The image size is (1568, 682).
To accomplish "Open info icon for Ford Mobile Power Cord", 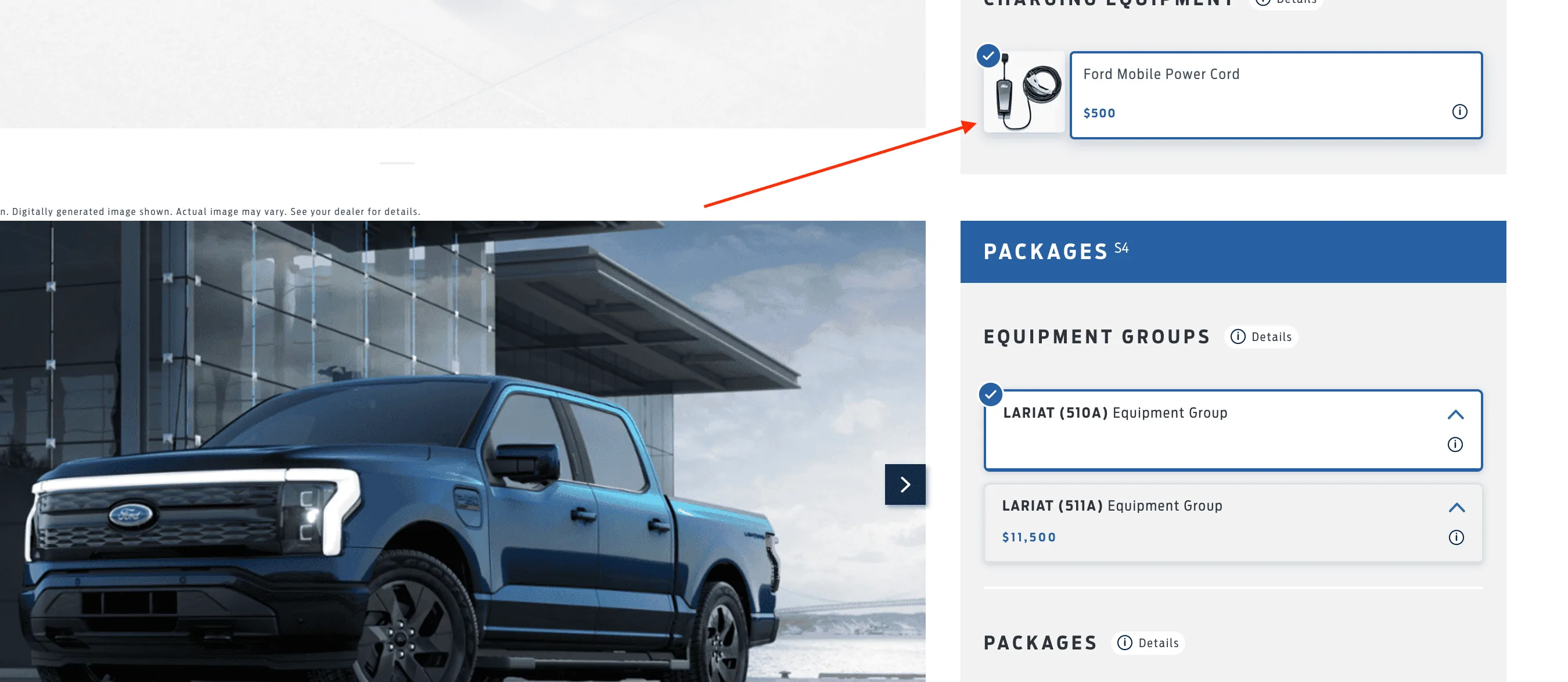I will (x=1459, y=112).
